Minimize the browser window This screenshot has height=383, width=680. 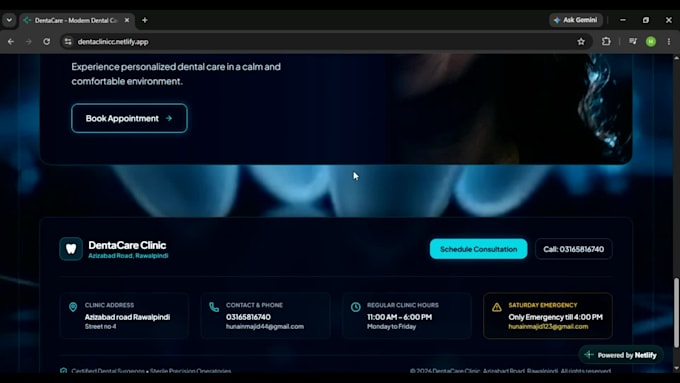(x=623, y=20)
